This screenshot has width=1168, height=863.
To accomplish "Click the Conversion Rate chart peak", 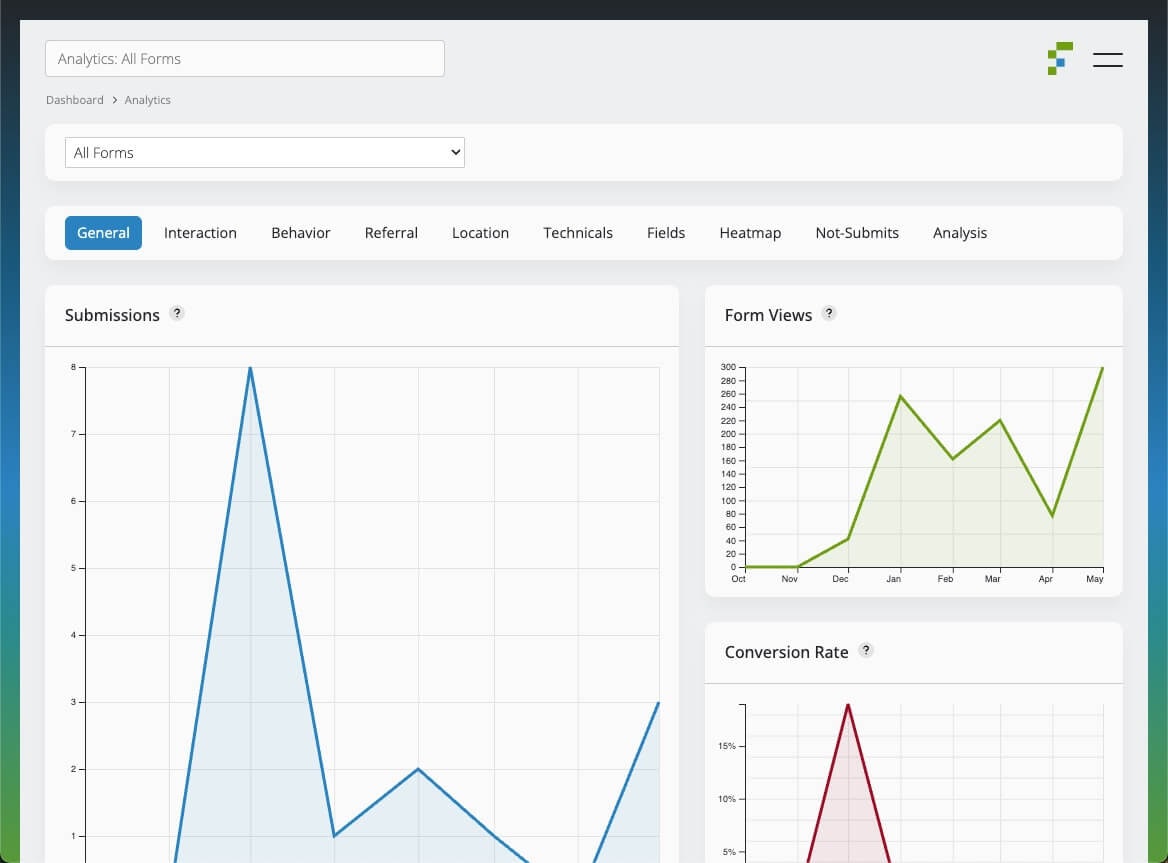I will pyautogui.click(x=848, y=704).
